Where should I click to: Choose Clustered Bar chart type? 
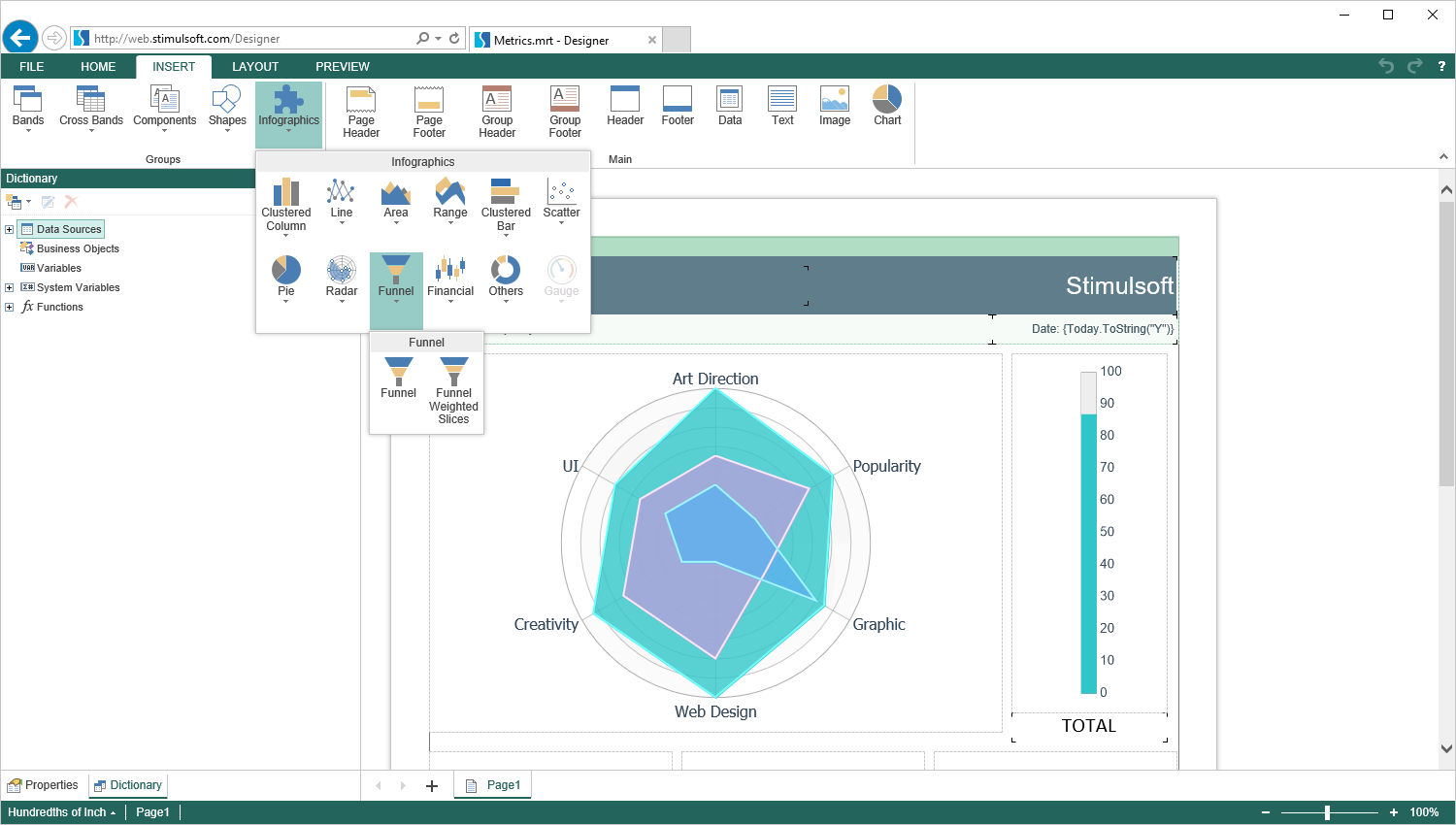(x=506, y=207)
